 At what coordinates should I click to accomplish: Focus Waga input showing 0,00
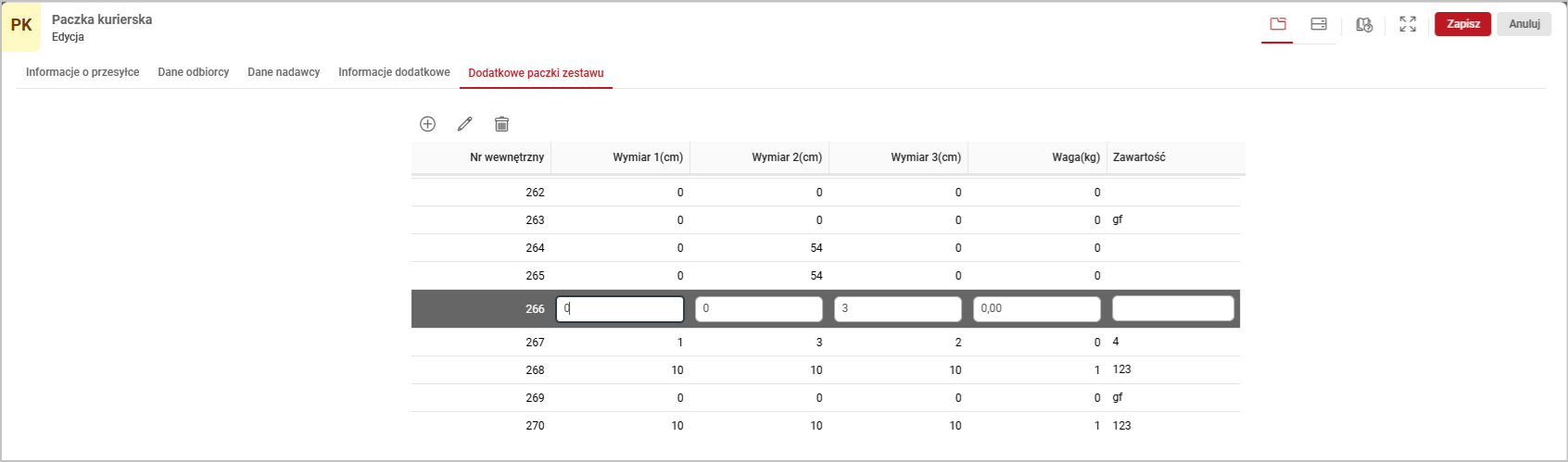tap(1037, 308)
